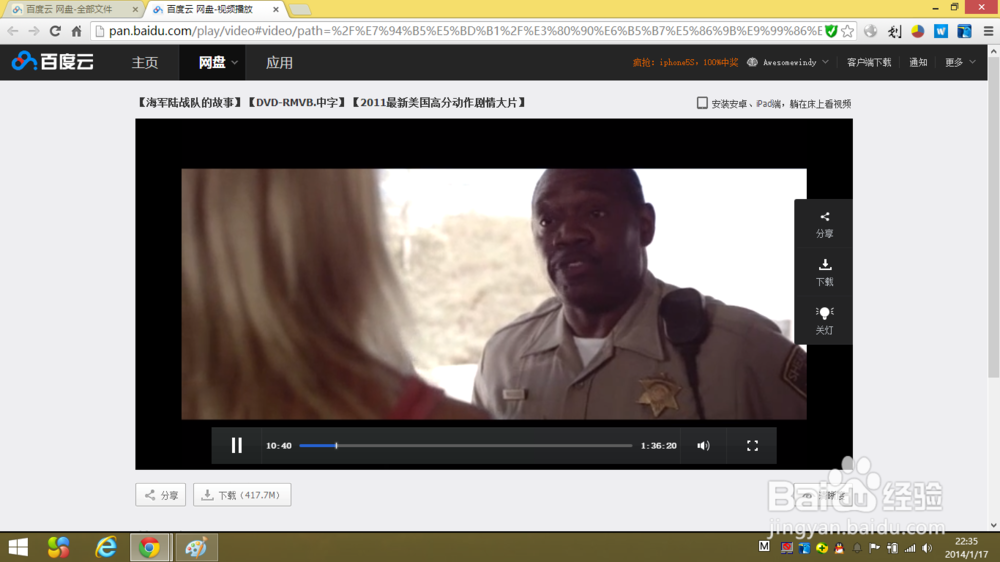This screenshot has width=1000, height=562.
Task: Reload the page
Action: tap(55, 31)
